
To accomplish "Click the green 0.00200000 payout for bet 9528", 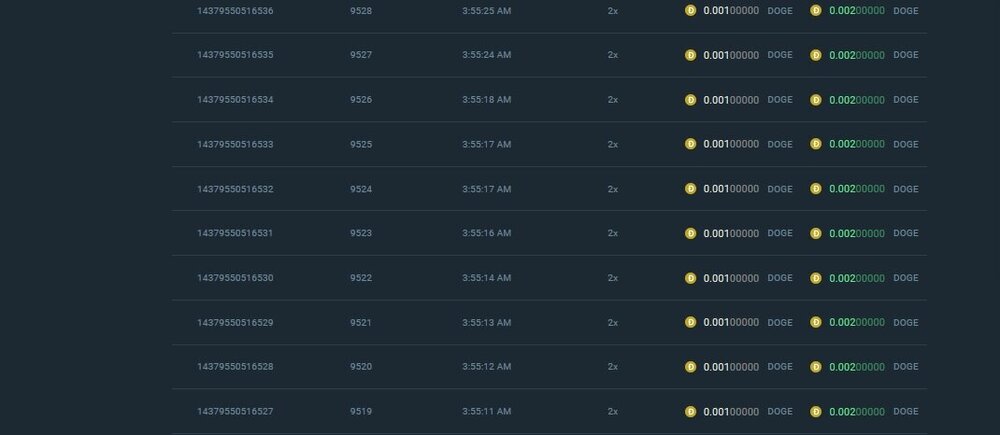I will 857,11.
